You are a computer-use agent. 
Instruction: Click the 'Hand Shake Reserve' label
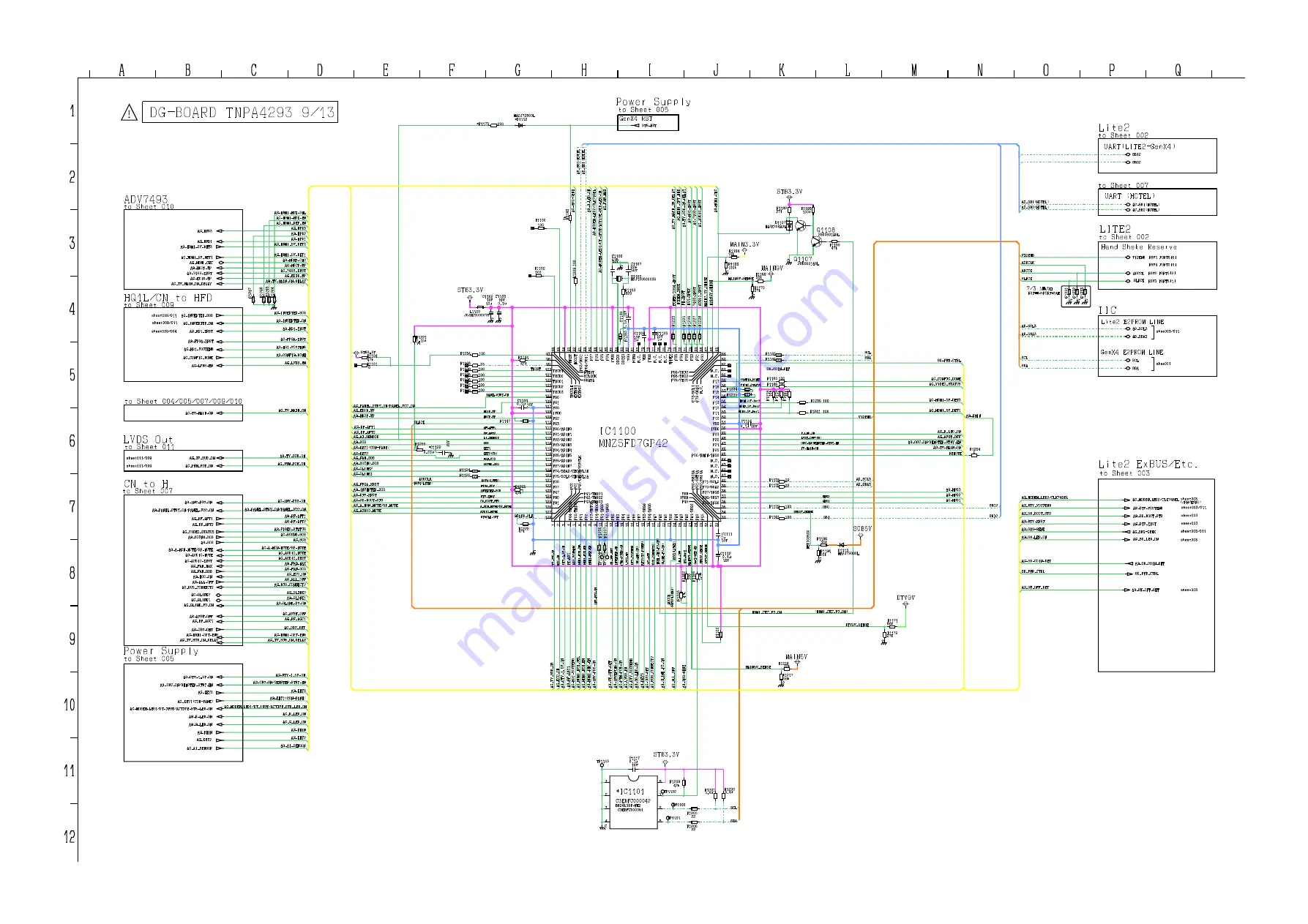[1139, 247]
